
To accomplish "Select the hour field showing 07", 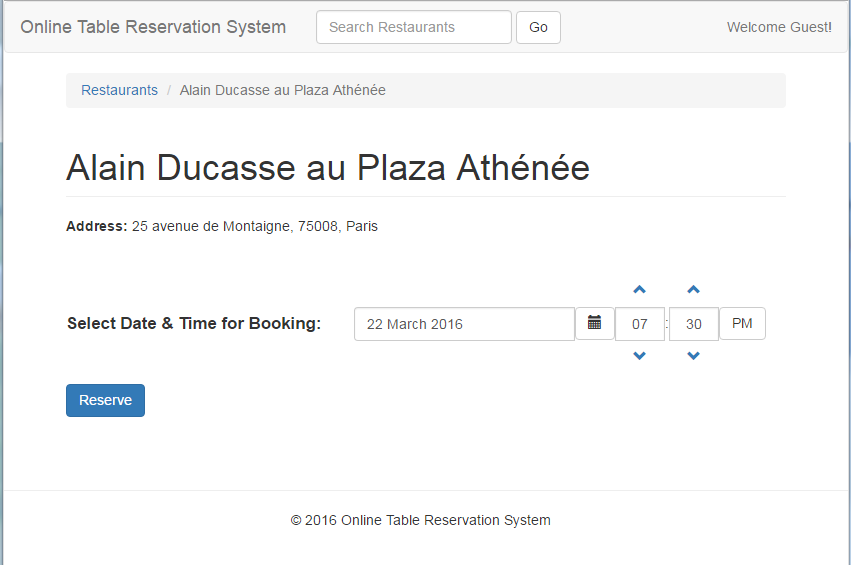I will pyautogui.click(x=639, y=324).
